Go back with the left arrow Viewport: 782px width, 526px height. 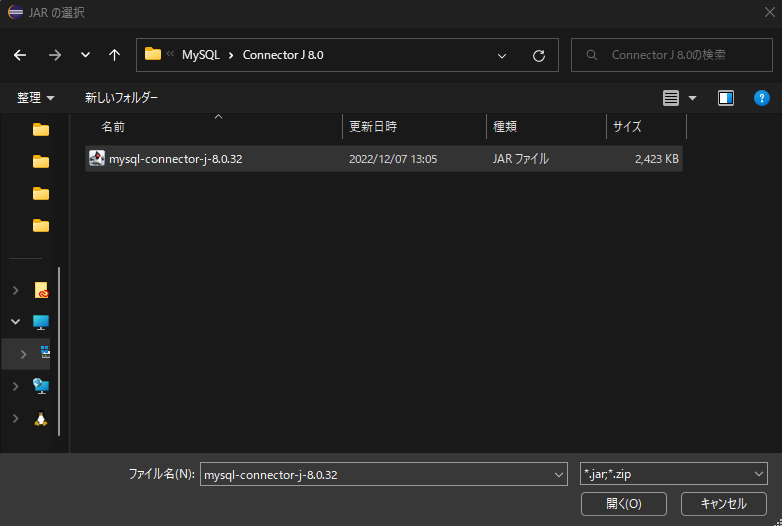(x=20, y=55)
